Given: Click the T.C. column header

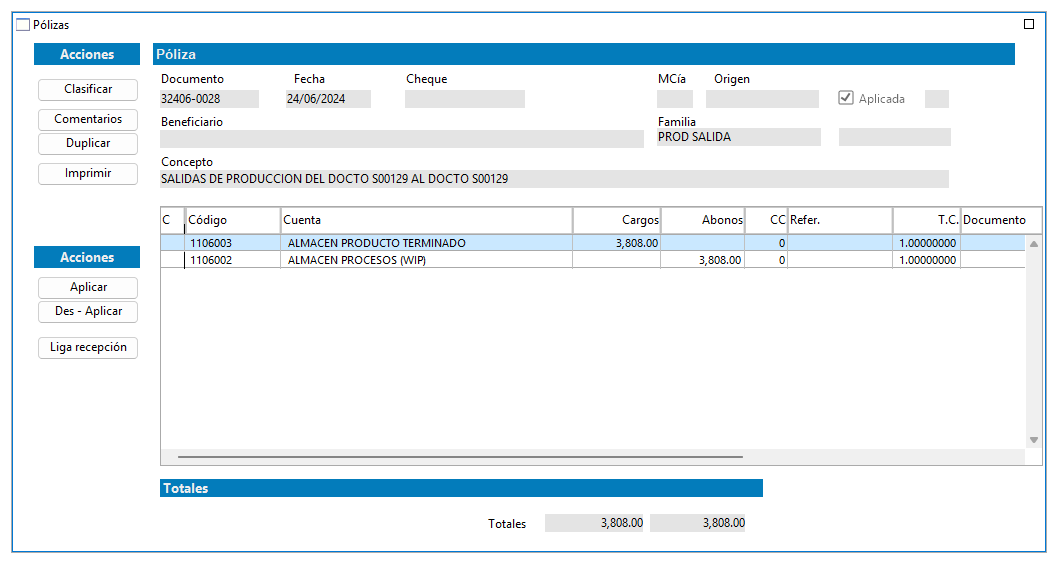Looking at the screenshot, I should tap(927, 220).
